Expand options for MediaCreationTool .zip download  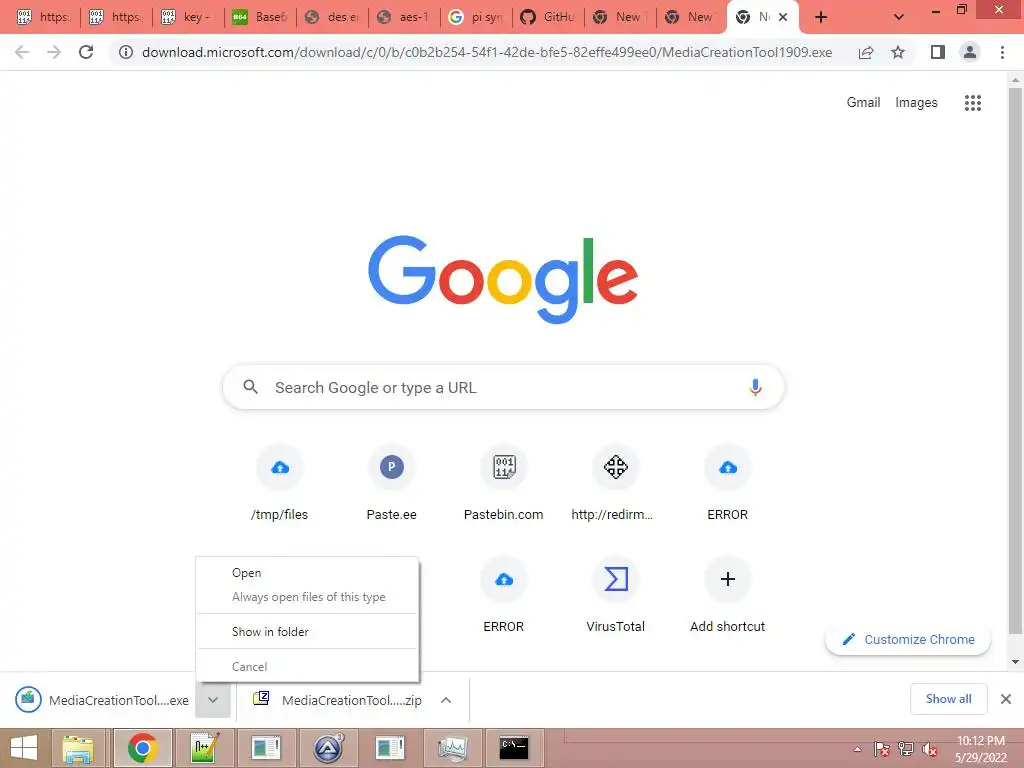click(x=446, y=699)
